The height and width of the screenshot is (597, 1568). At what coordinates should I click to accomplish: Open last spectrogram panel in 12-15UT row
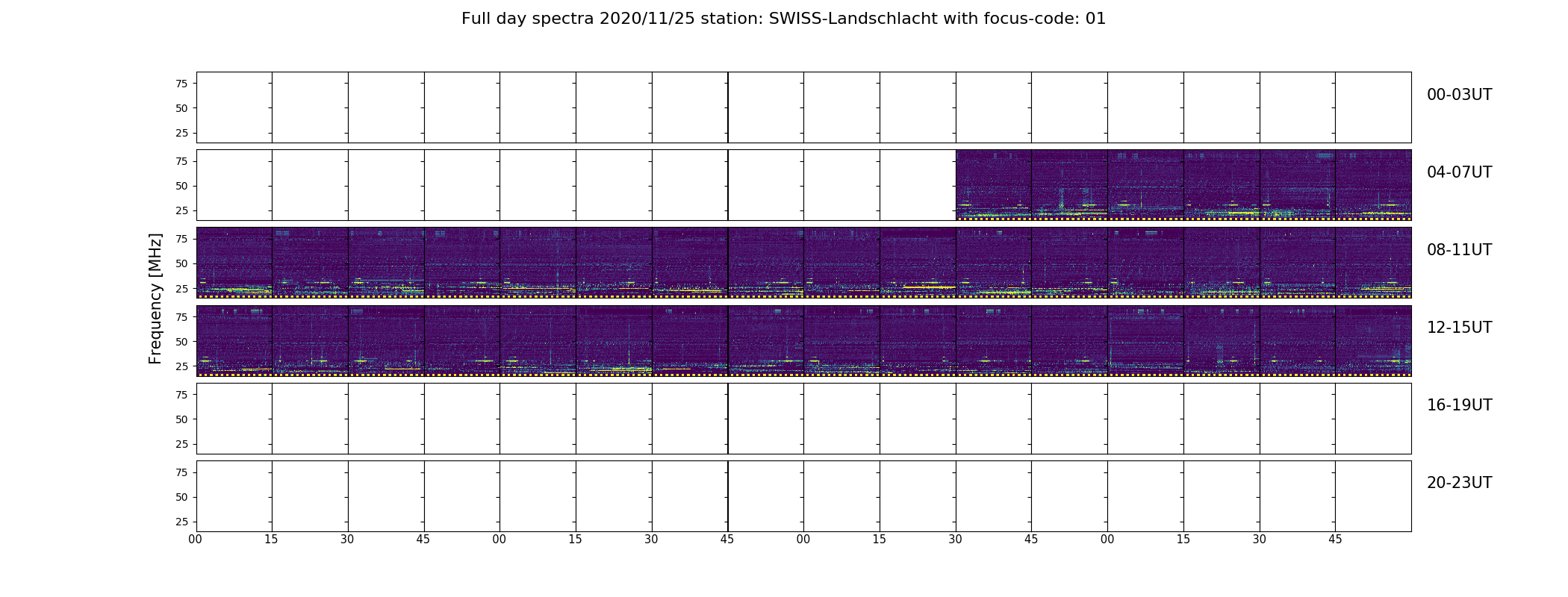coord(1373,340)
